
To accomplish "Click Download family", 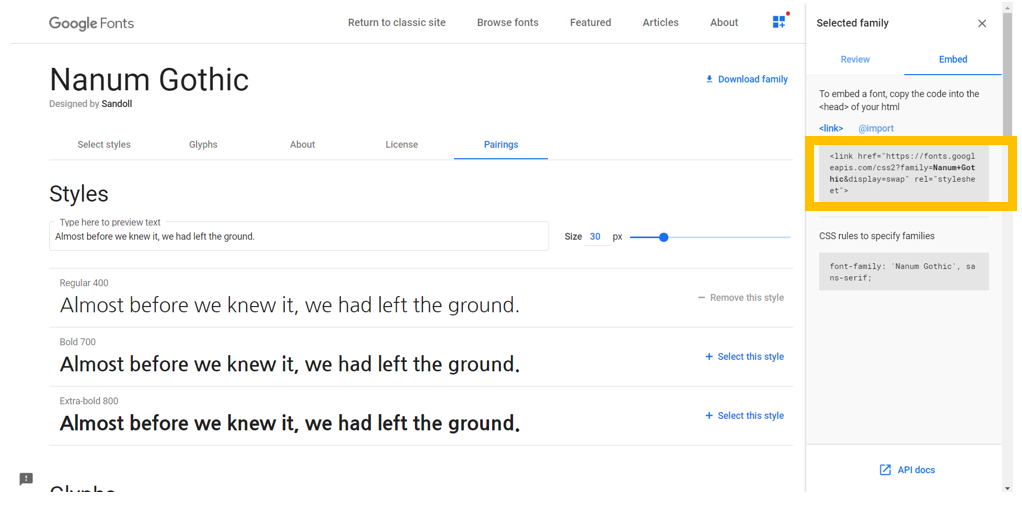I will click(746, 79).
